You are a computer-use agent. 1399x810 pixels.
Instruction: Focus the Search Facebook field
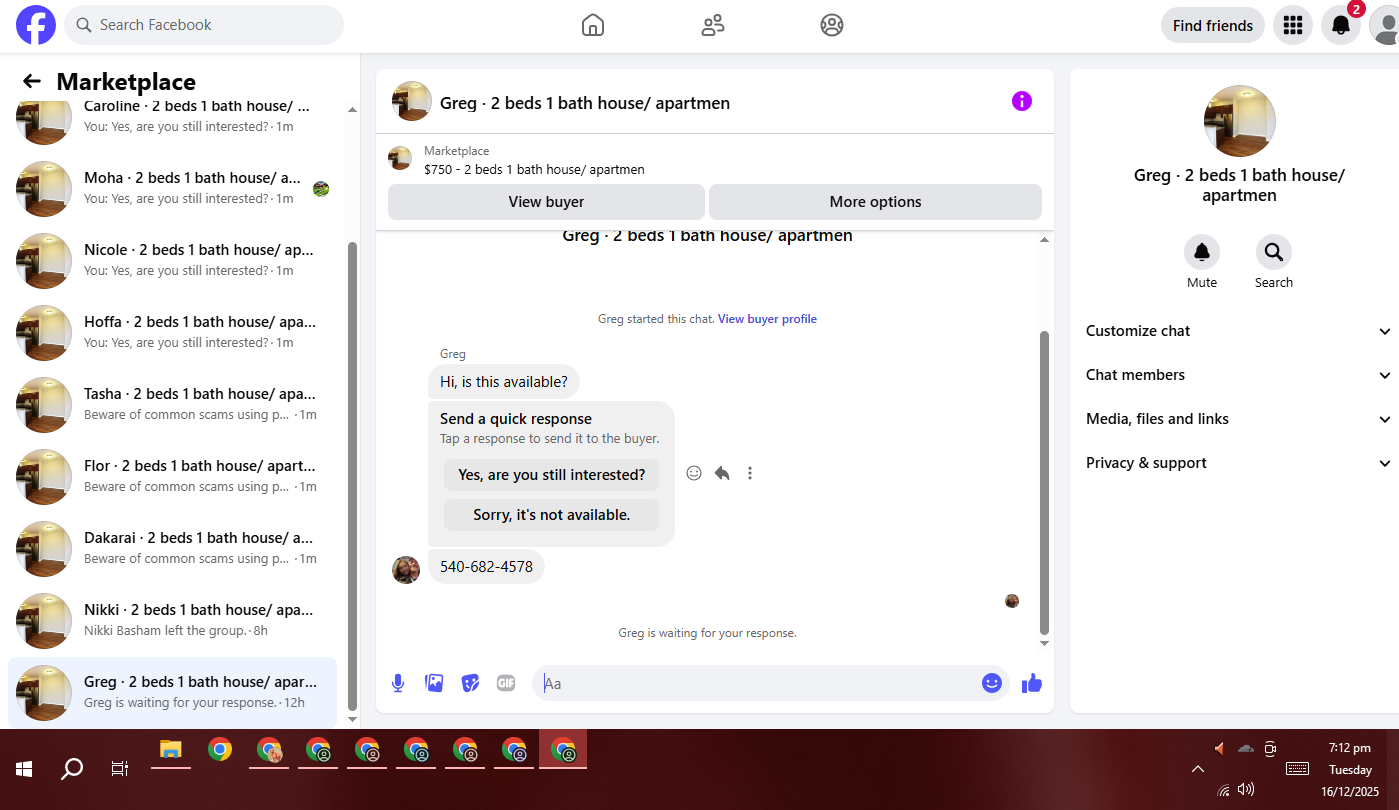pyautogui.click(x=204, y=25)
